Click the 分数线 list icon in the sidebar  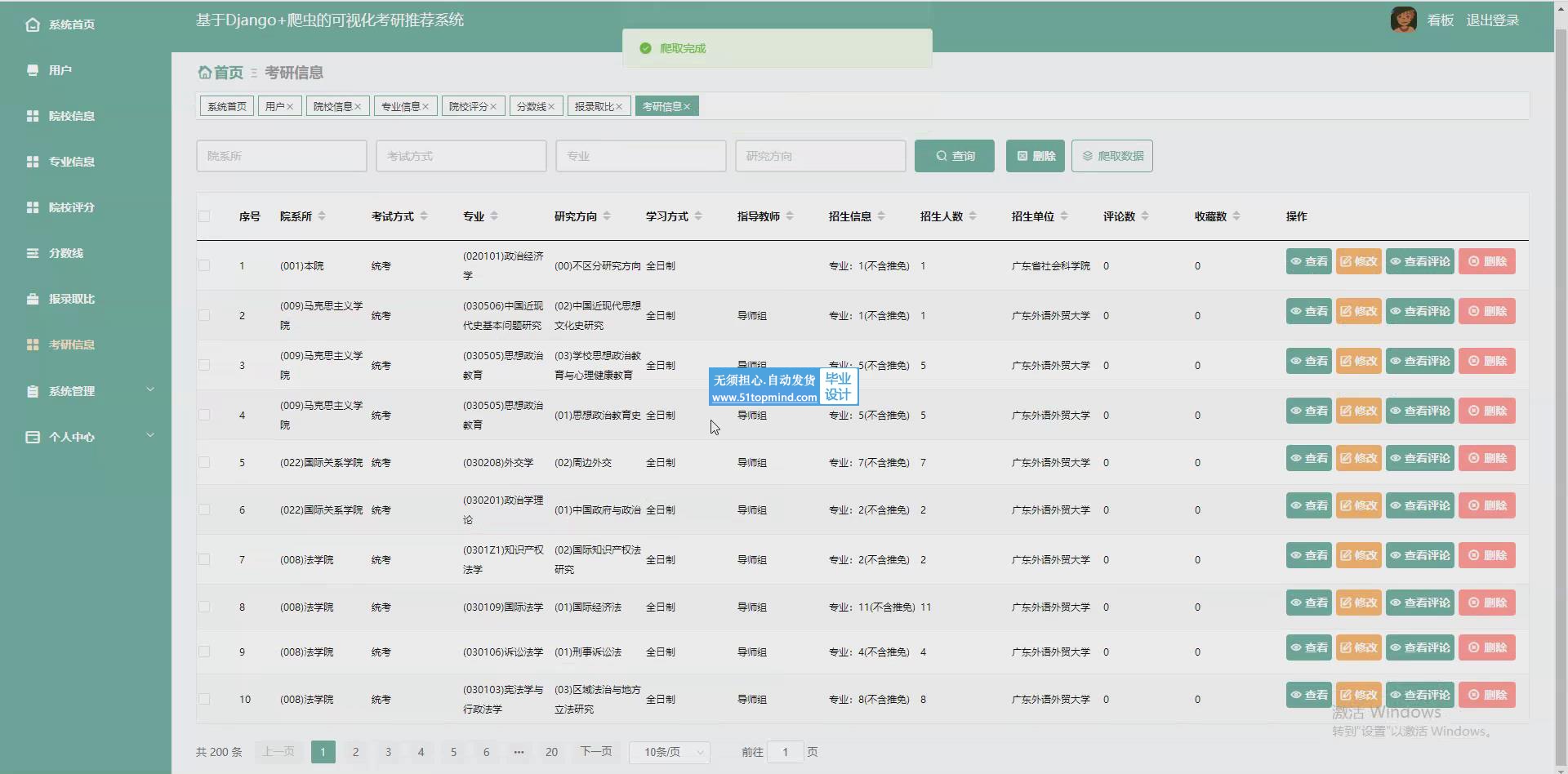(x=33, y=253)
